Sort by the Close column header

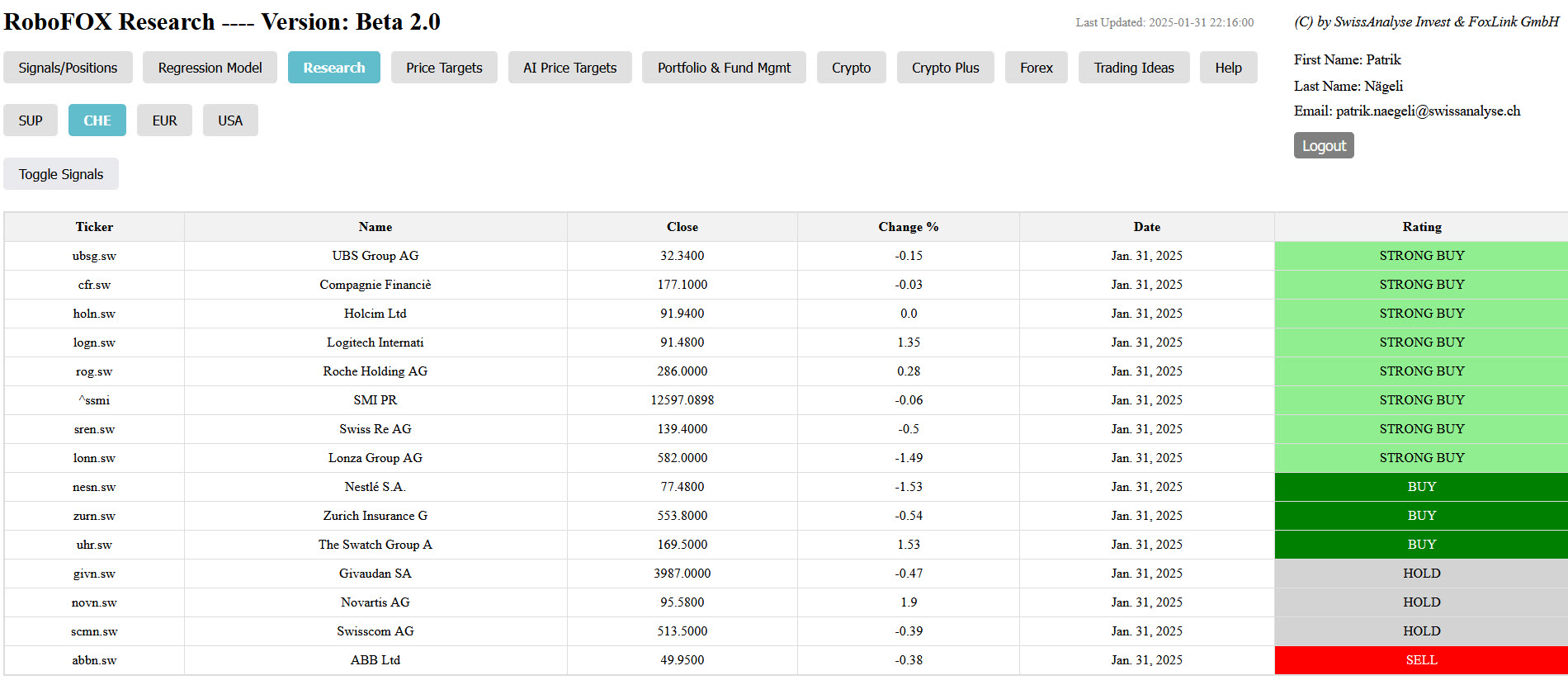click(682, 227)
